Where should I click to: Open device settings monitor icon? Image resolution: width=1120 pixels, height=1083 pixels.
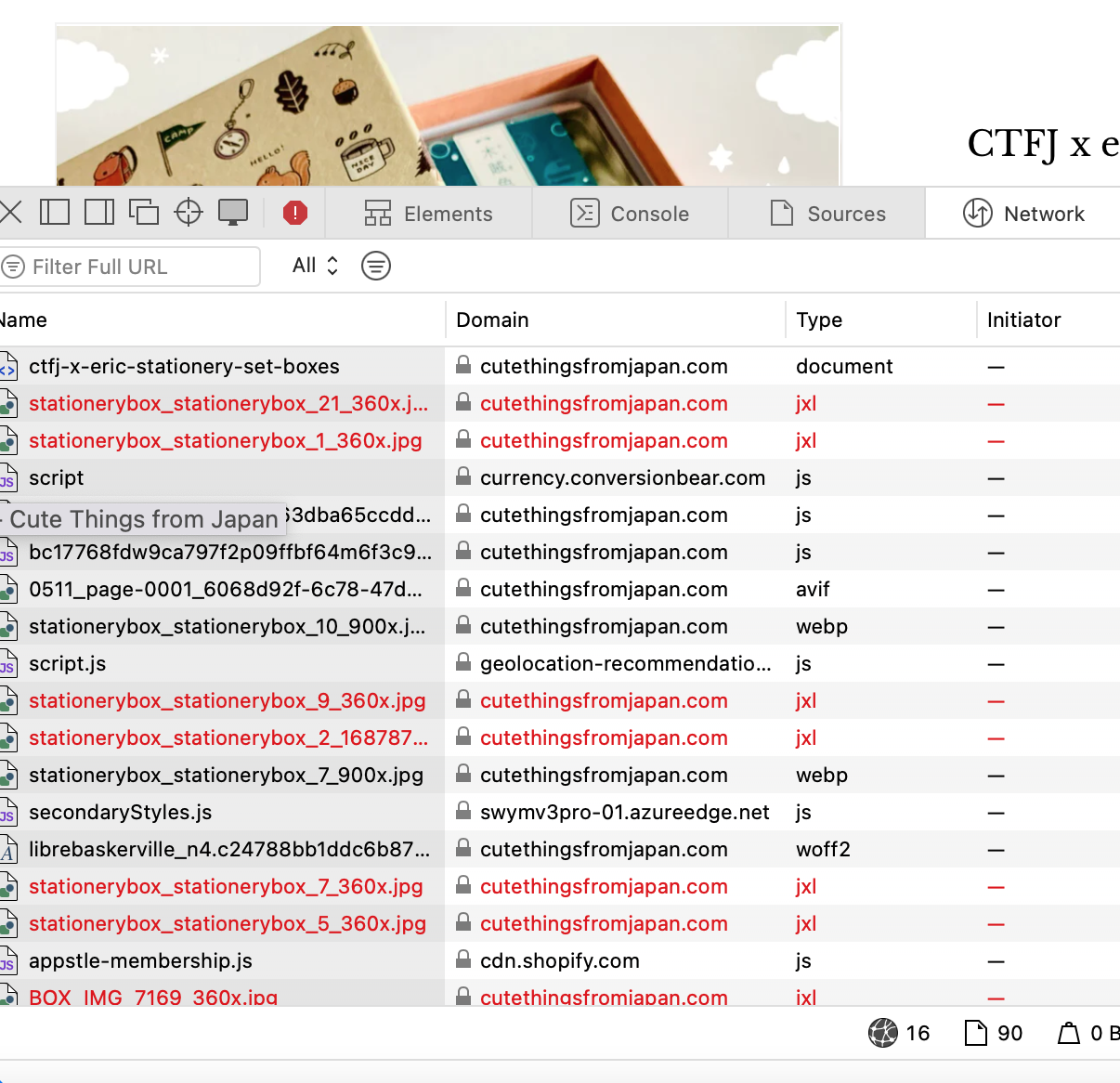tap(233, 213)
